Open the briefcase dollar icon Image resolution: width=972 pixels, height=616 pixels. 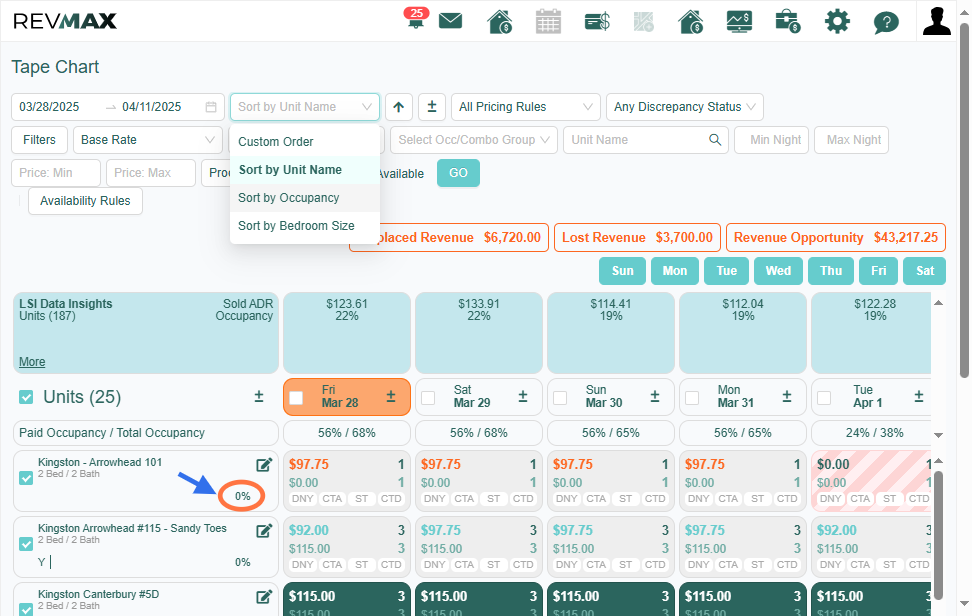coord(787,22)
